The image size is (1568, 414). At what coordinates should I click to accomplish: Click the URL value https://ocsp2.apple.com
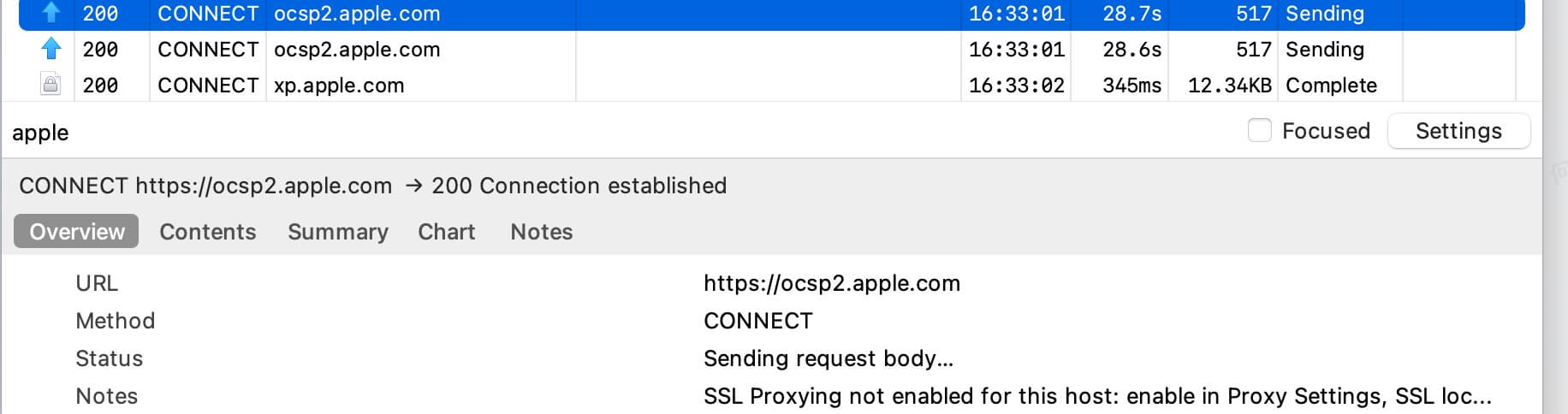832,283
